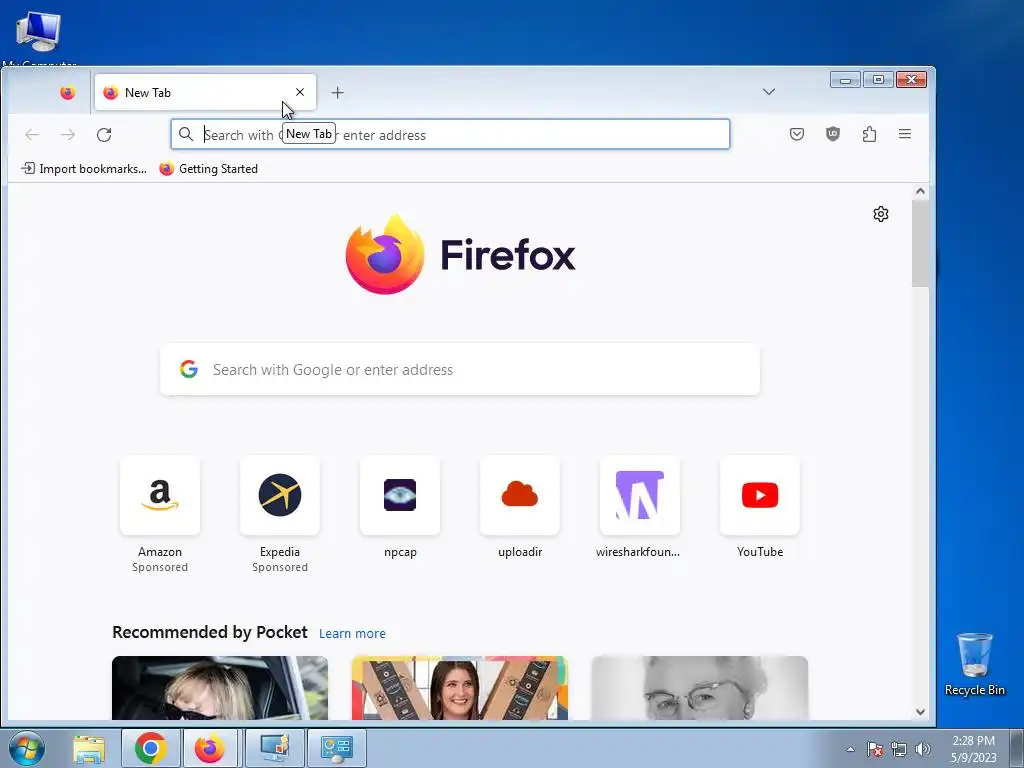Open the monitor app in taskbar
1024x768 pixels.
274,748
